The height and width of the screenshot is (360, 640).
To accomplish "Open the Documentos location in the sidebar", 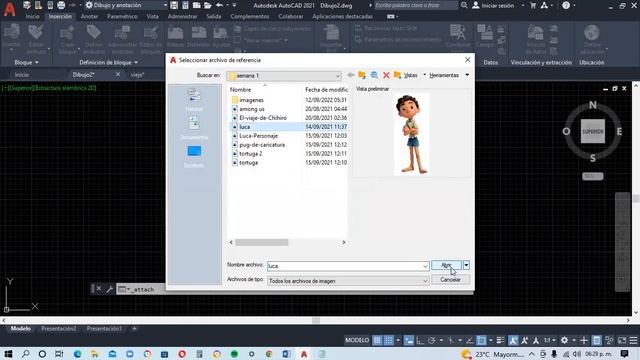I will tap(194, 128).
